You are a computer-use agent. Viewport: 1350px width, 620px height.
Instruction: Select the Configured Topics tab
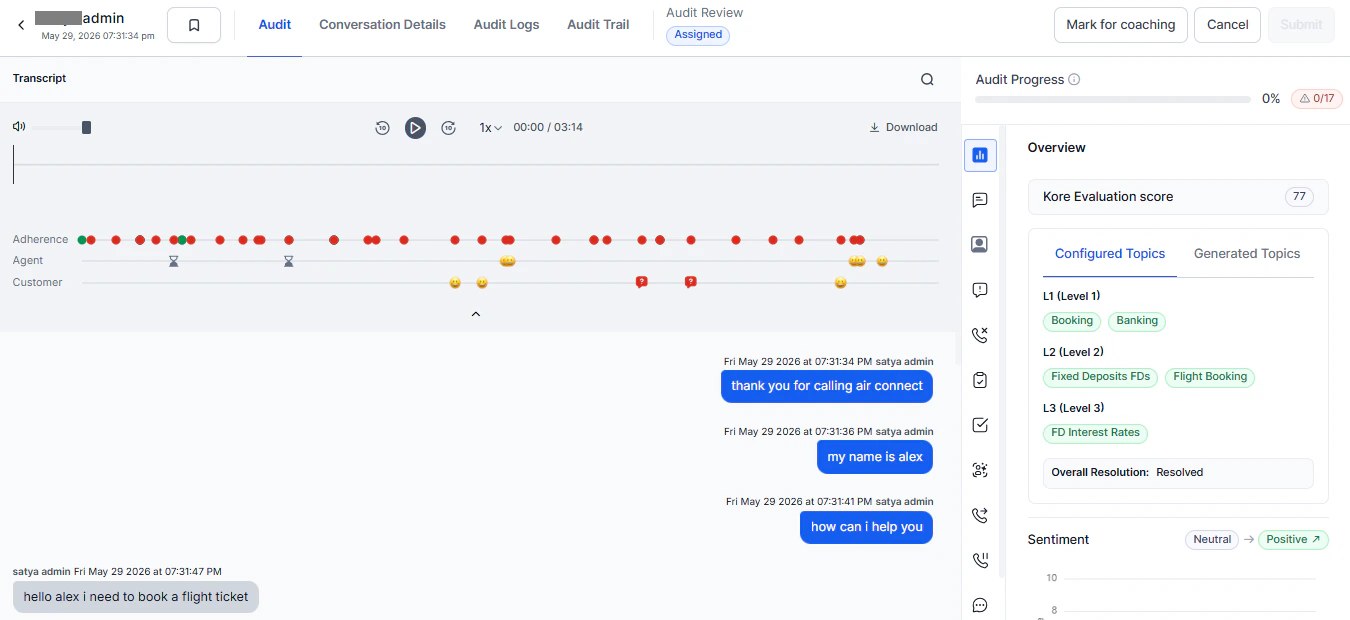click(x=1110, y=254)
